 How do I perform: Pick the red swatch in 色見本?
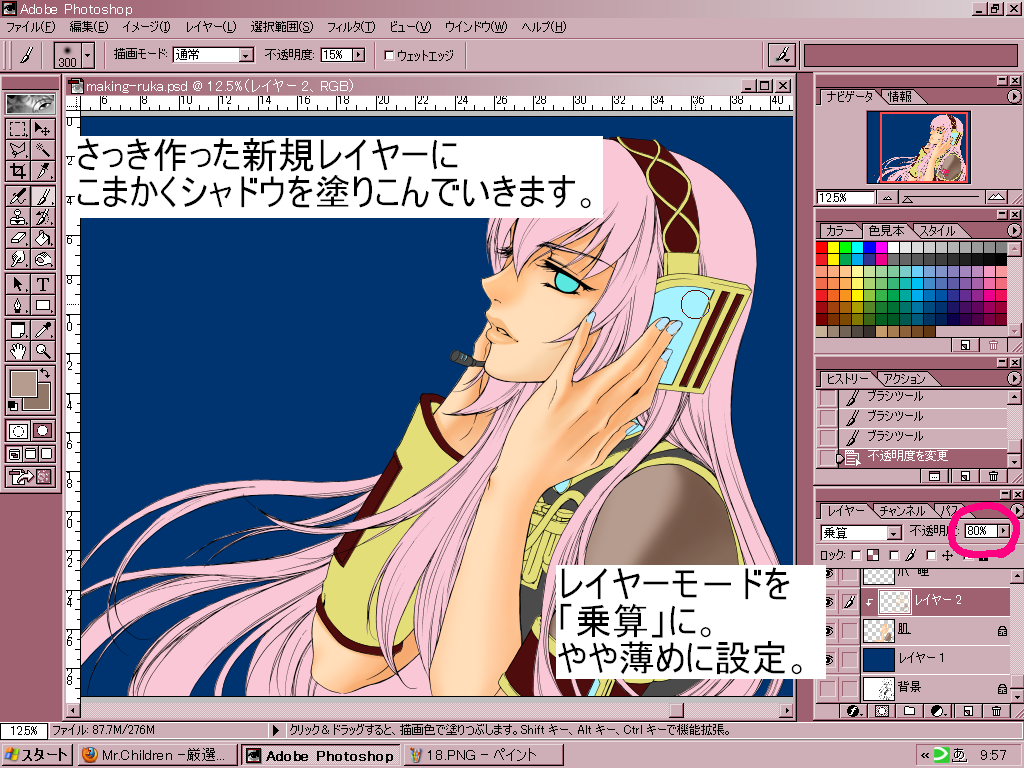tap(822, 248)
